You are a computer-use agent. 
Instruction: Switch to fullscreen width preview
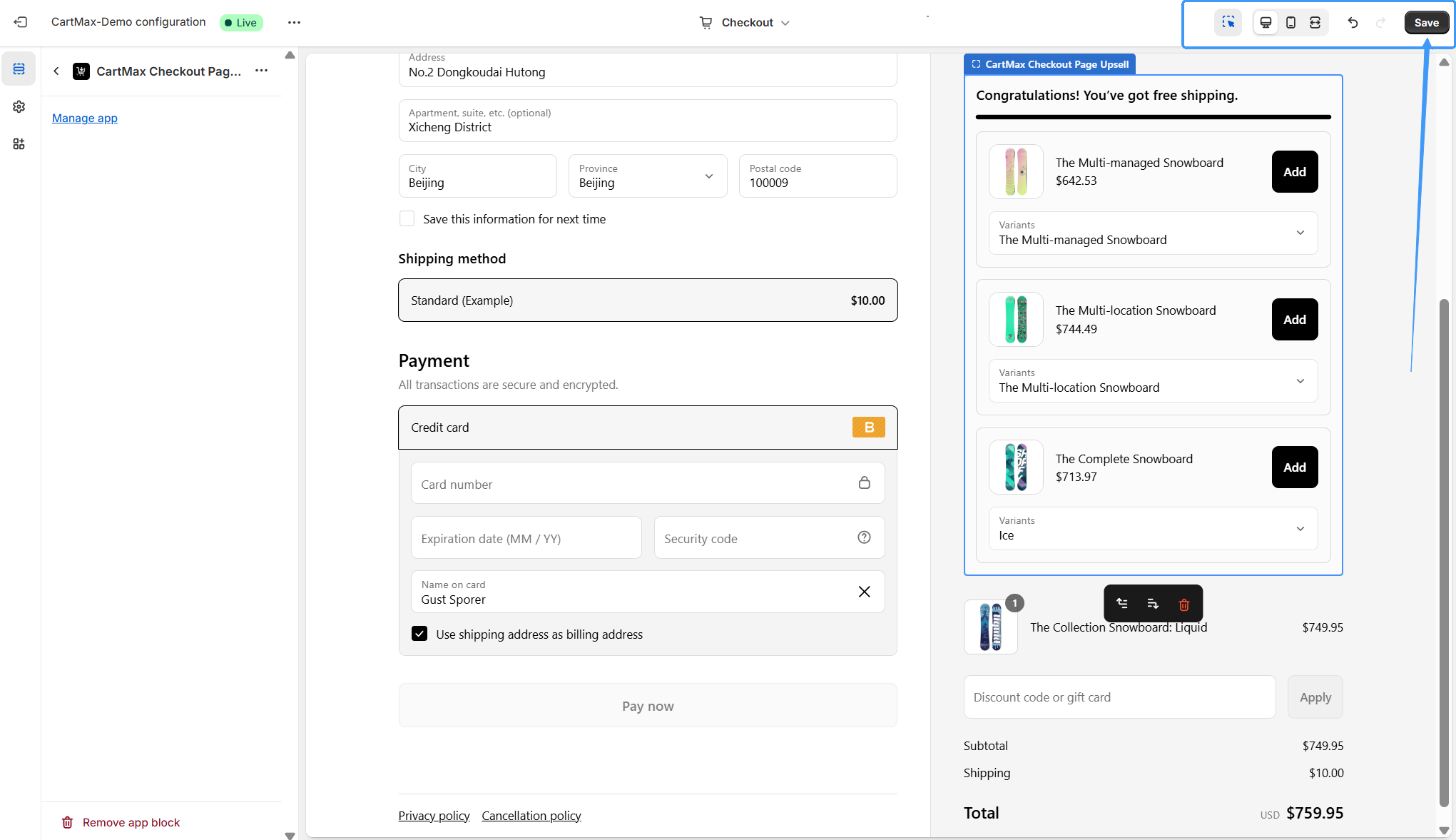click(x=1315, y=22)
